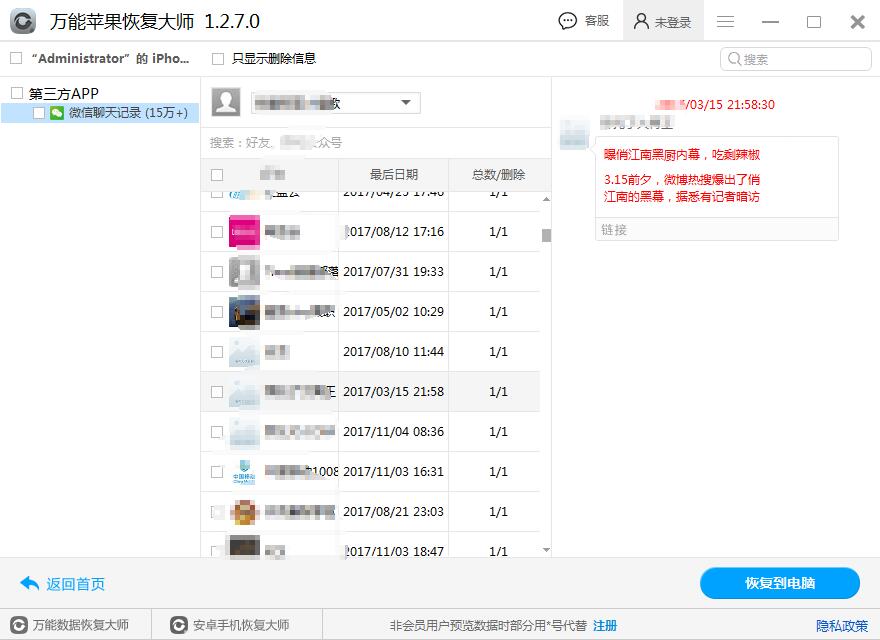Click the 2017/08/21 23:03 date cell

click(x=393, y=512)
